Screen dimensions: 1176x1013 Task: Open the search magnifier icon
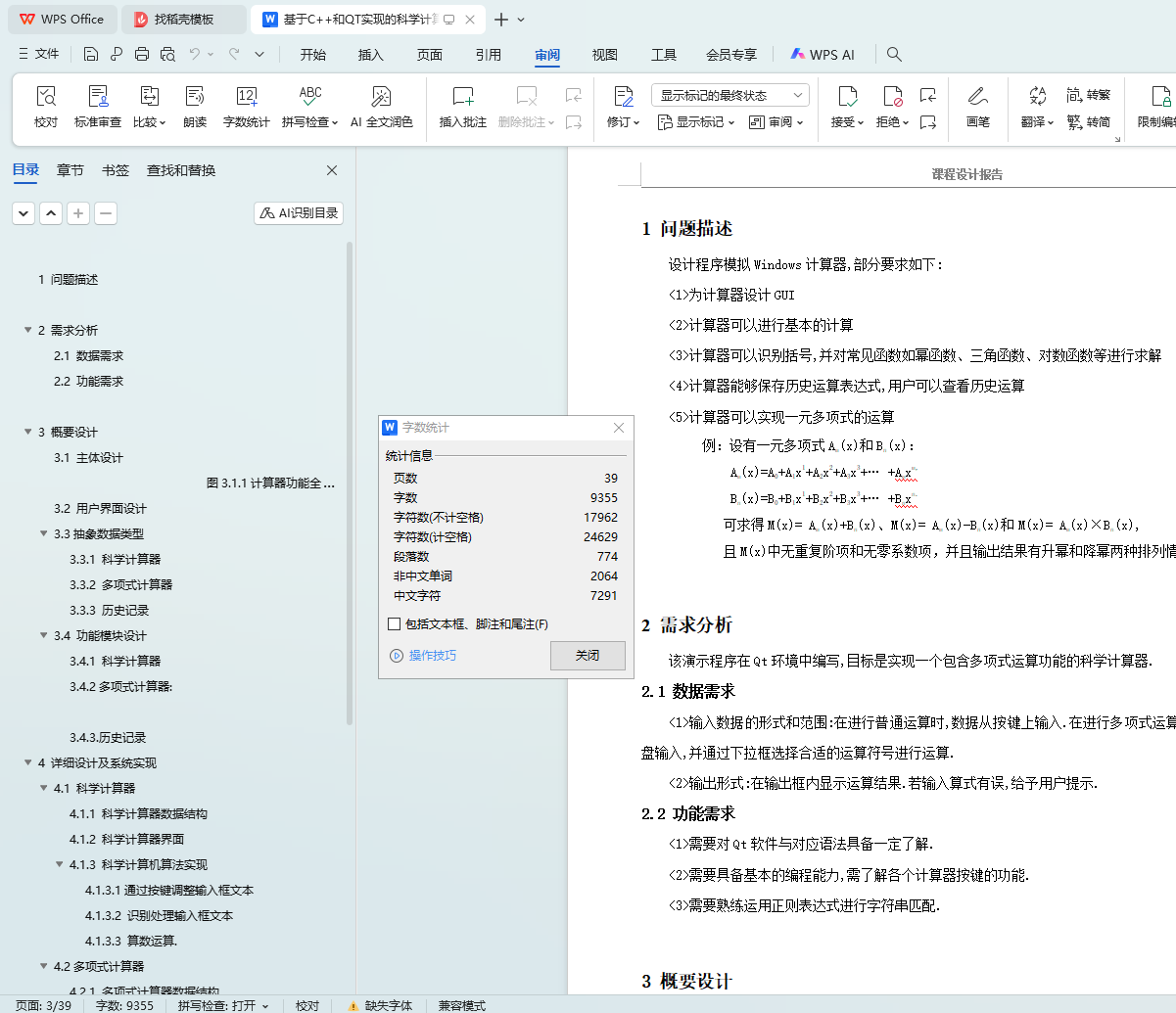[x=894, y=55]
